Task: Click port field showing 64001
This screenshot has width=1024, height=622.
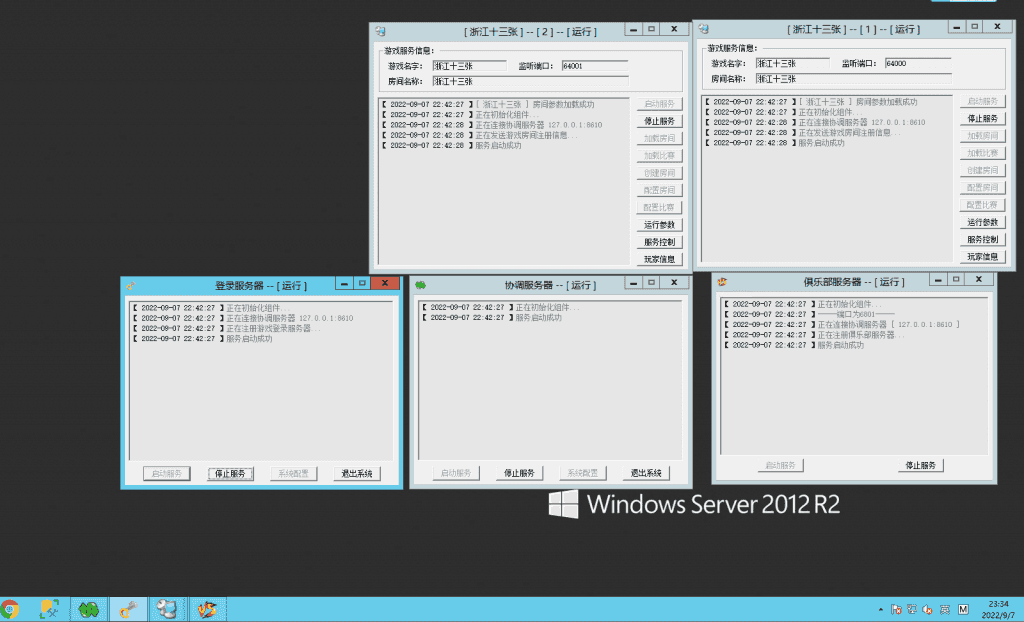Action: point(594,66)
